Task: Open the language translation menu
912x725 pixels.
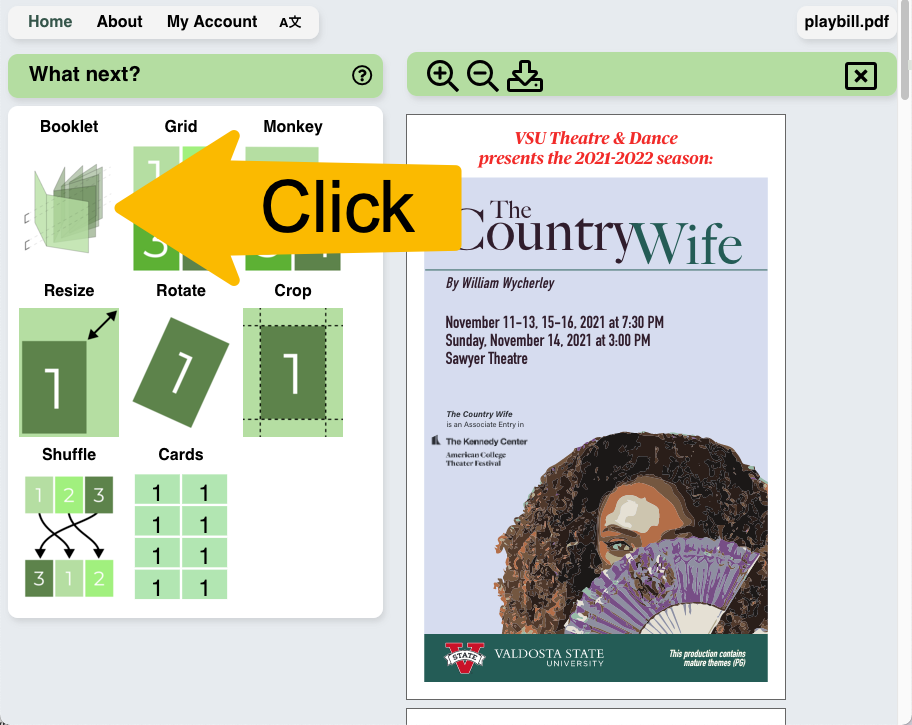Action: 290,22
